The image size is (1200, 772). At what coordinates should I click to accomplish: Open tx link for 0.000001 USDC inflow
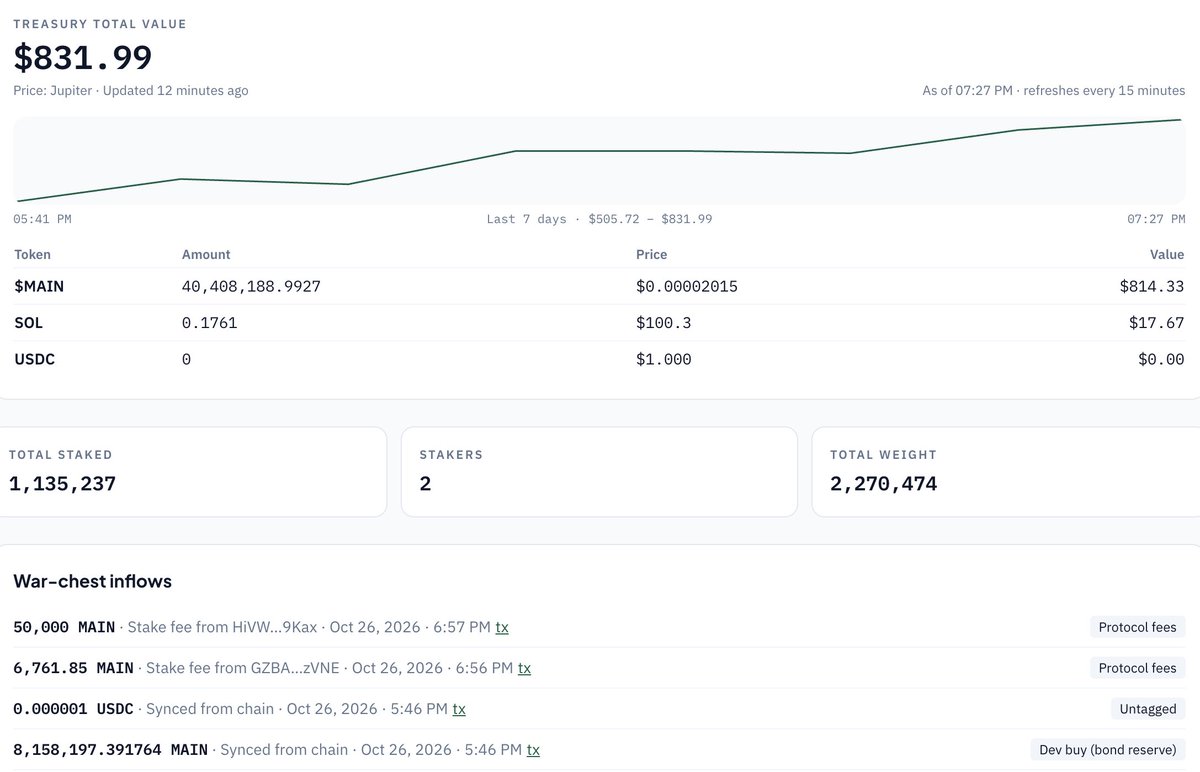click(x=459, y=709)
